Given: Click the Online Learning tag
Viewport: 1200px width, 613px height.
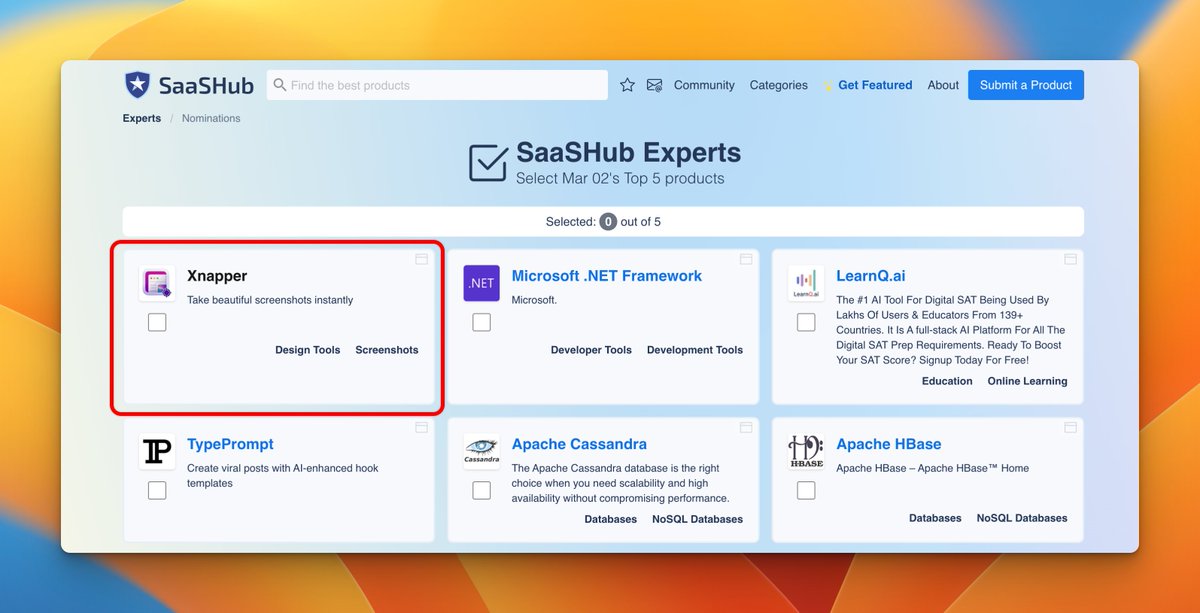Looking at the screenshot, I should (x=1027, y=381).
